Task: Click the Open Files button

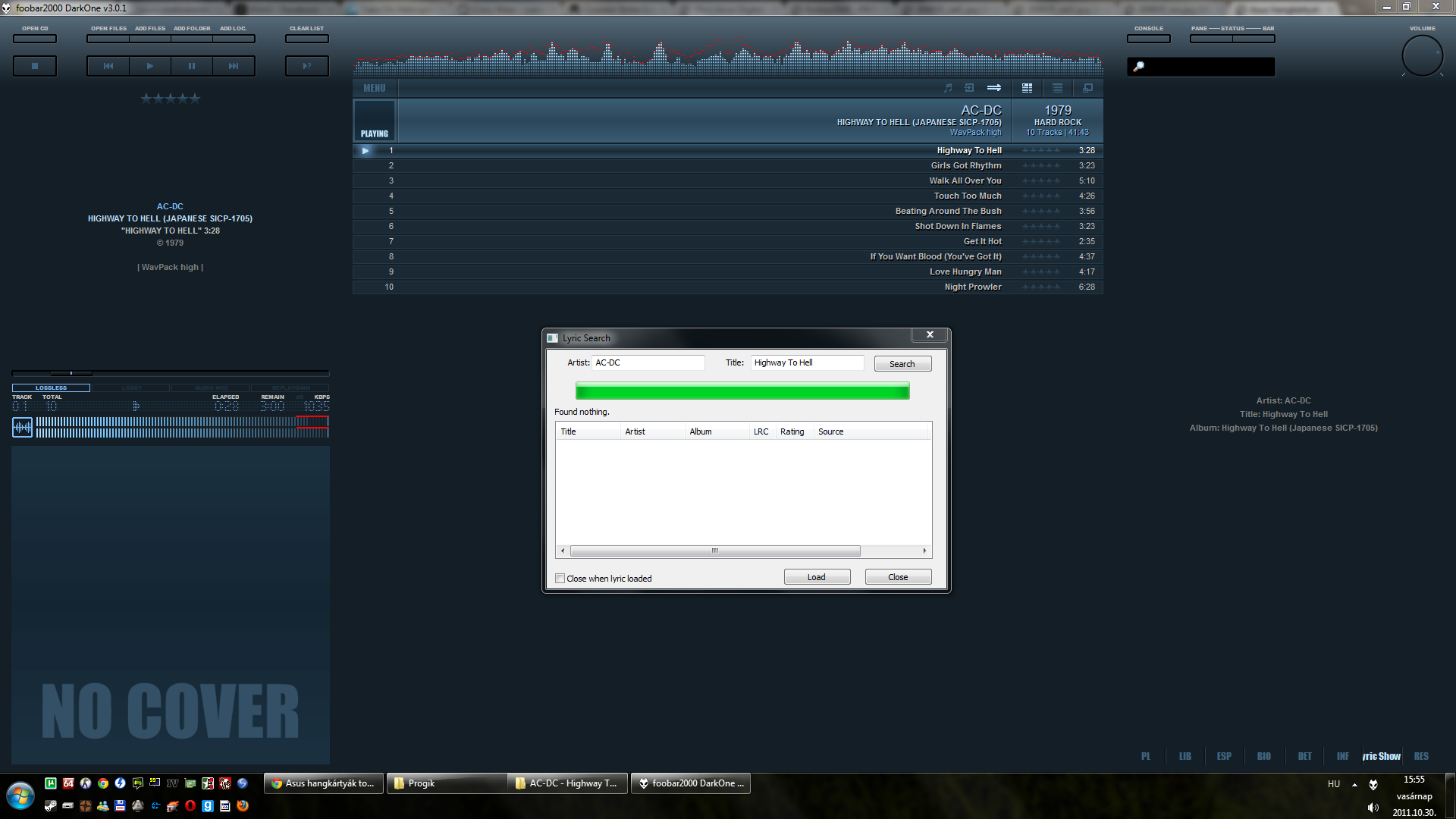Action: 108,39
